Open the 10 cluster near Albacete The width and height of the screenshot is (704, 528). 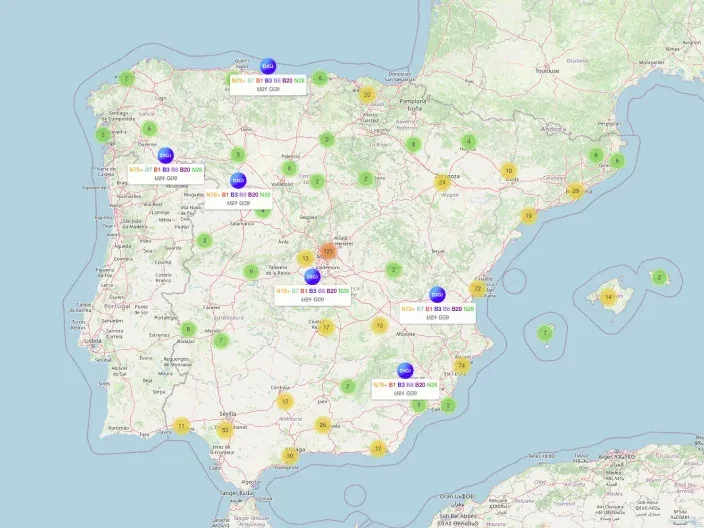[379, 326]
